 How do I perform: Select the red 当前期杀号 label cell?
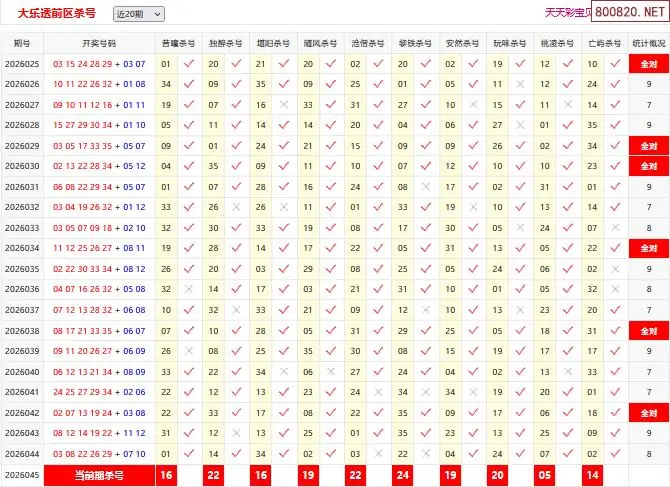coord(99,475)
